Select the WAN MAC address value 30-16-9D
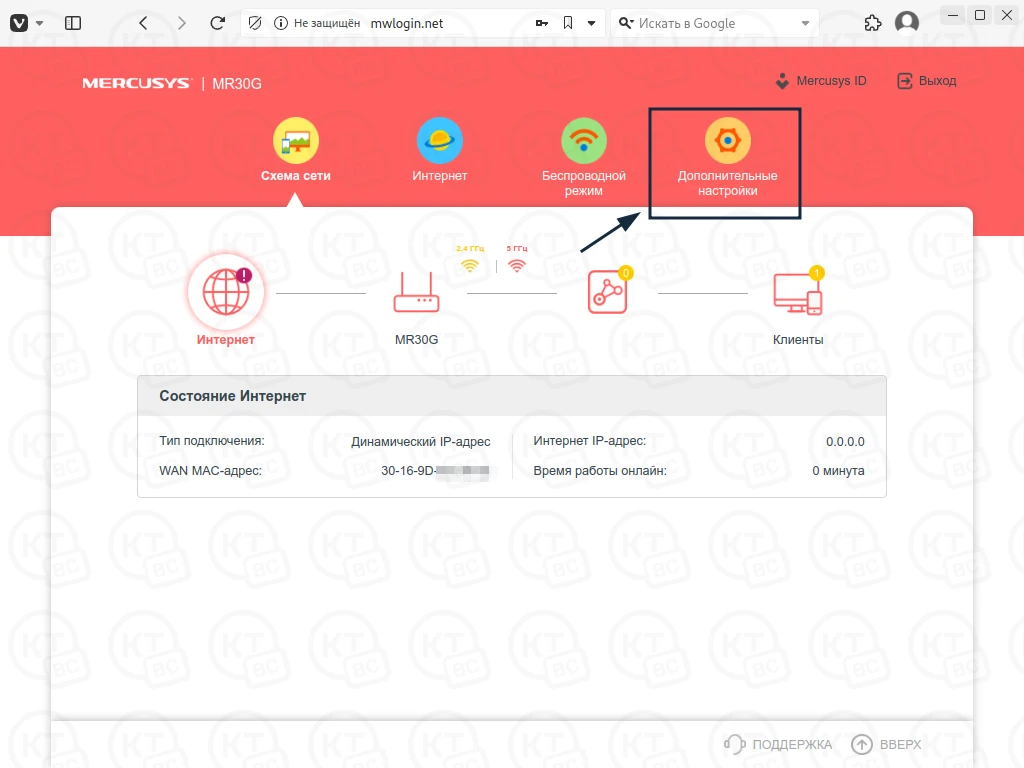 tap(435, 471)
